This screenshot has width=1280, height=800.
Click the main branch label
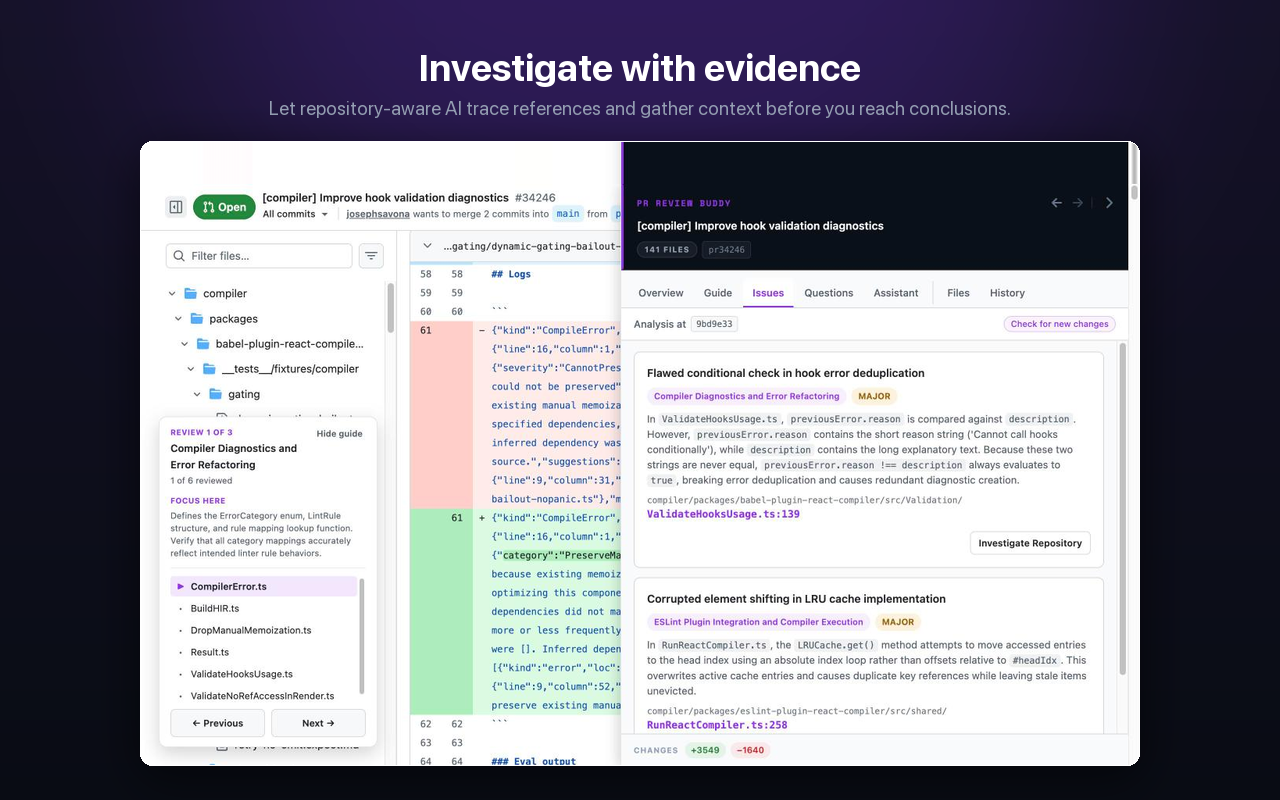click(x=568, y=214)
